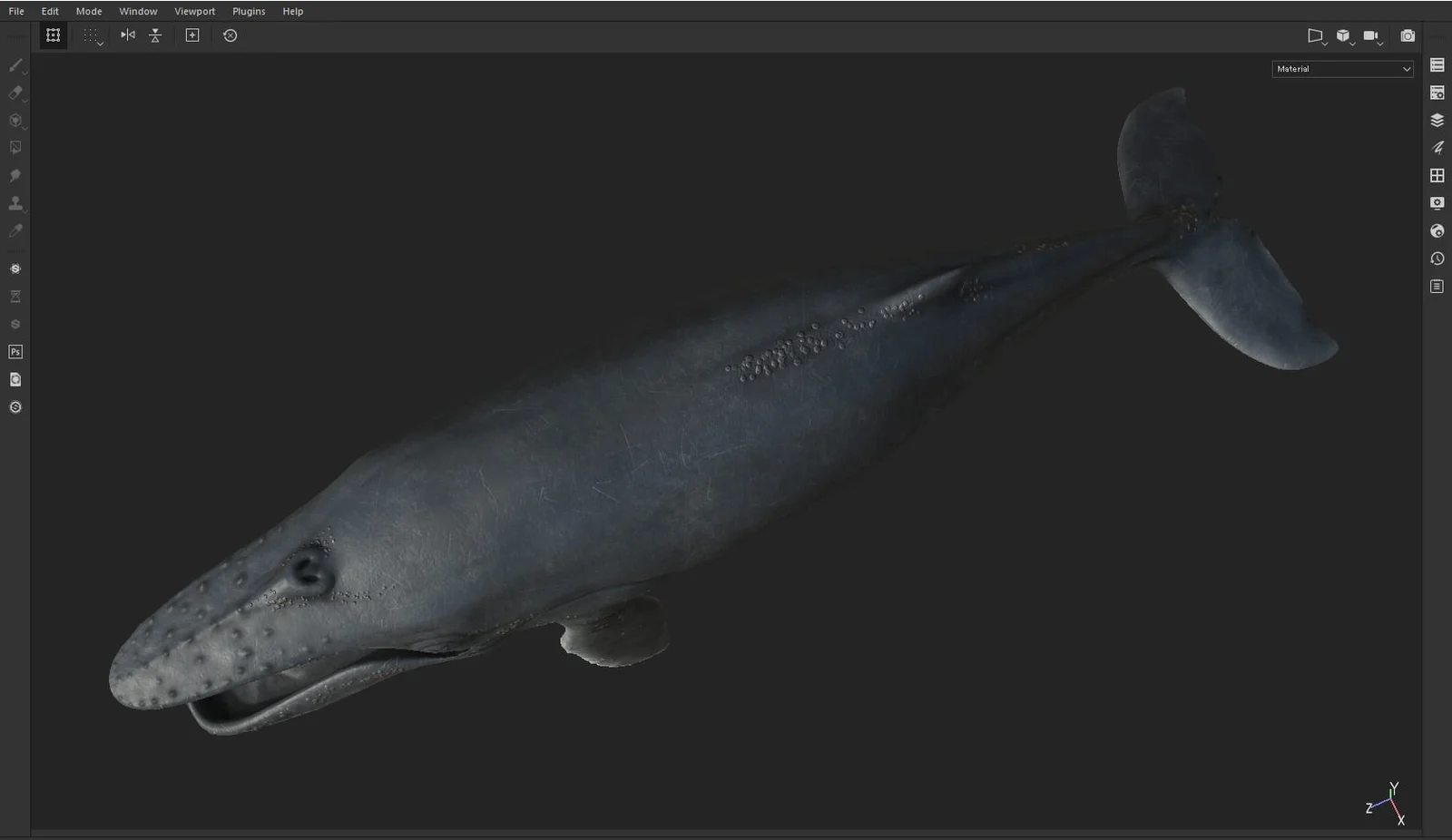The width and height of the screenshot is (1452, 840).
Task: Pick up material with the Material Picker tool
Action: 15,230
